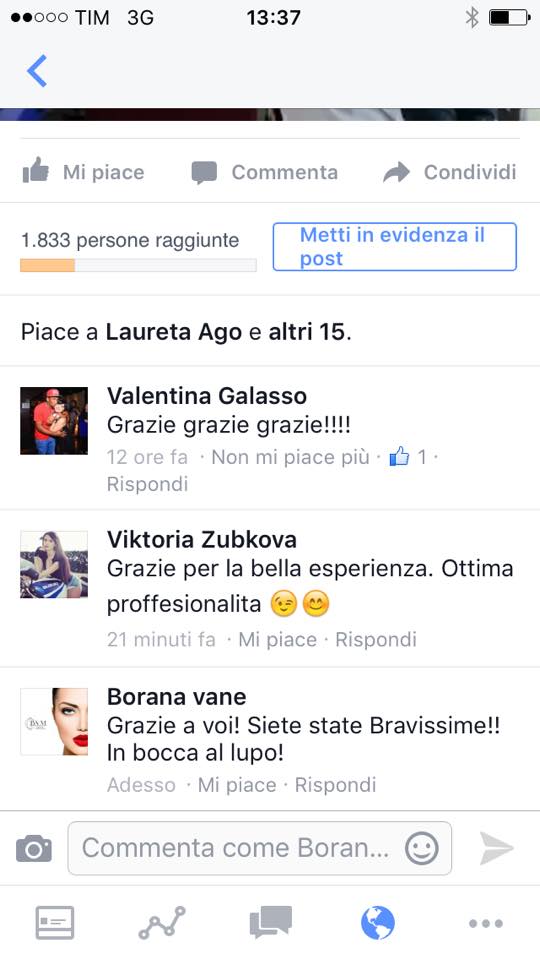The width and height of the screenshot is (540, 960).
Task: Tap the send comment arrow icon
Action: pos(496,849)
